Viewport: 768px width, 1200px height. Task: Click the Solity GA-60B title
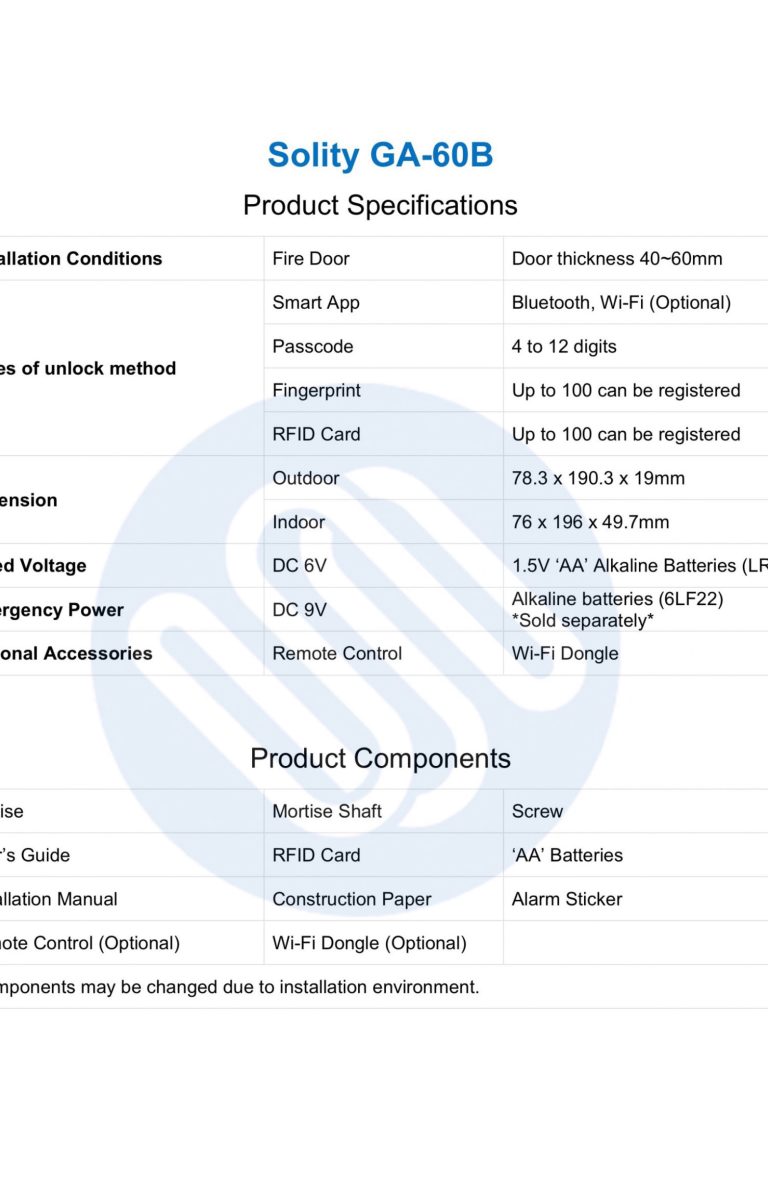pos(380,155)
